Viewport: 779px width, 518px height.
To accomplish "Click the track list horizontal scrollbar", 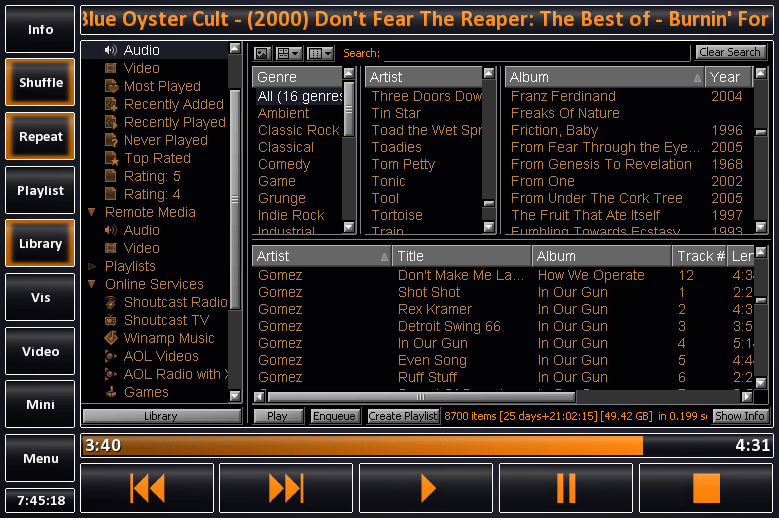I will click(421, 397).
